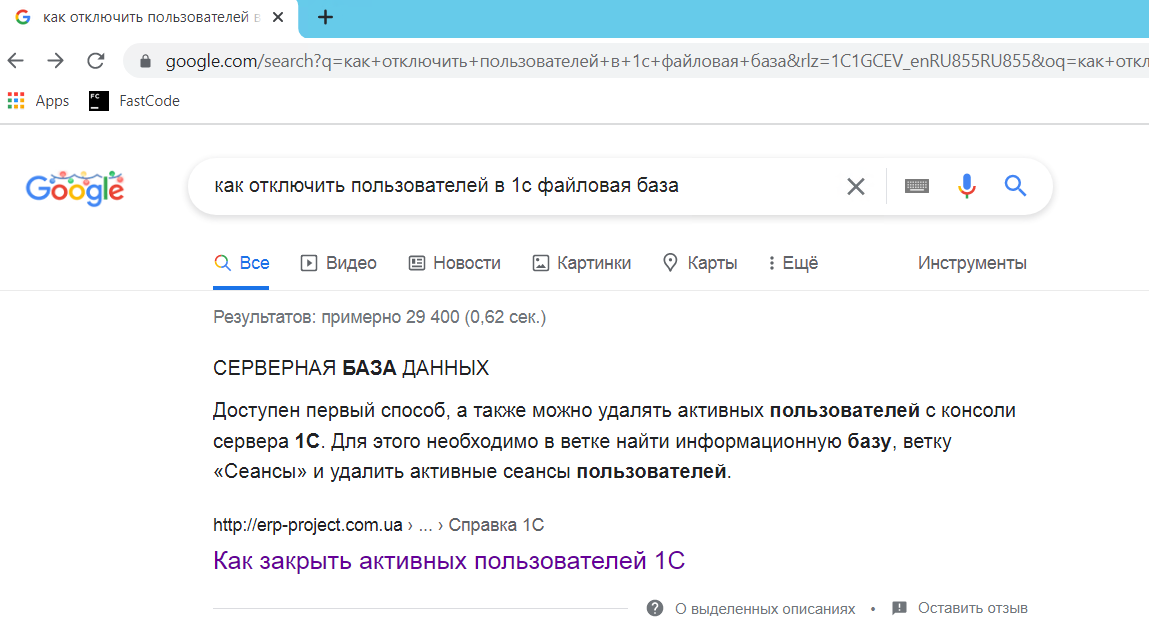Click the browser forward arrow
Viewport: 1149px width, 632px height.
55,61
